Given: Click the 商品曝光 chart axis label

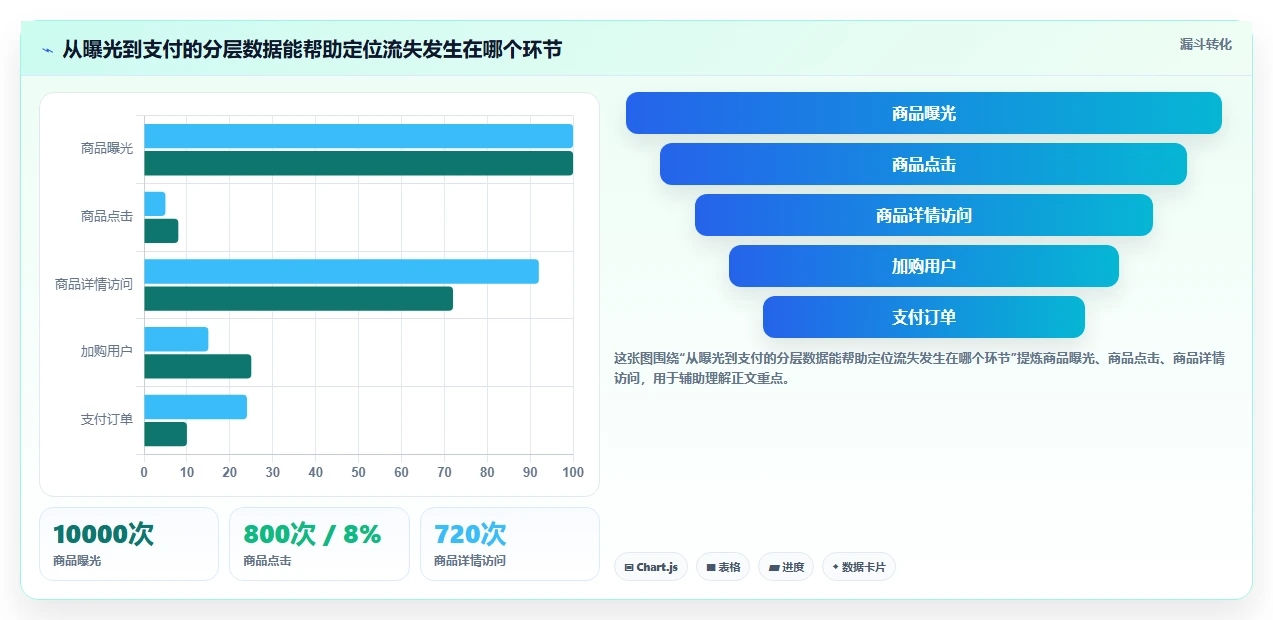Looking at the screenshot, I should click(107, 148).
